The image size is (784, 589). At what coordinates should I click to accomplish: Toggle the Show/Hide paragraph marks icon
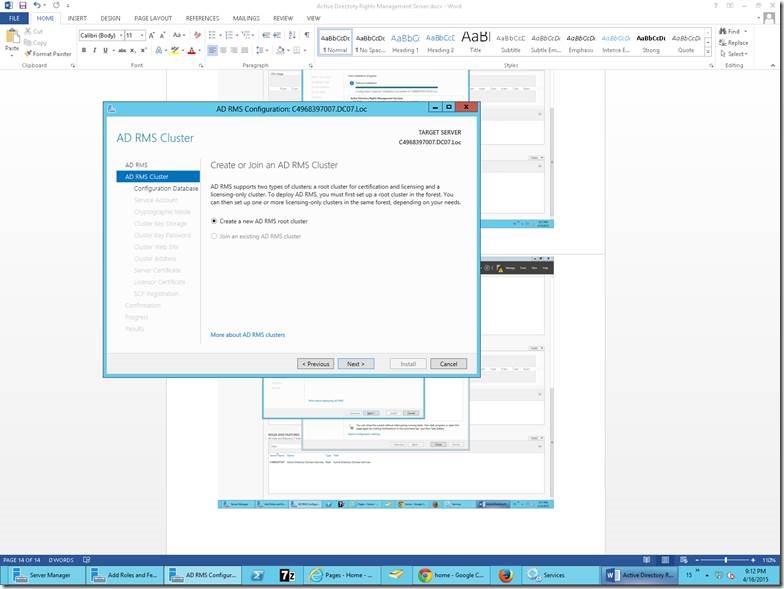tap(306, 36)
